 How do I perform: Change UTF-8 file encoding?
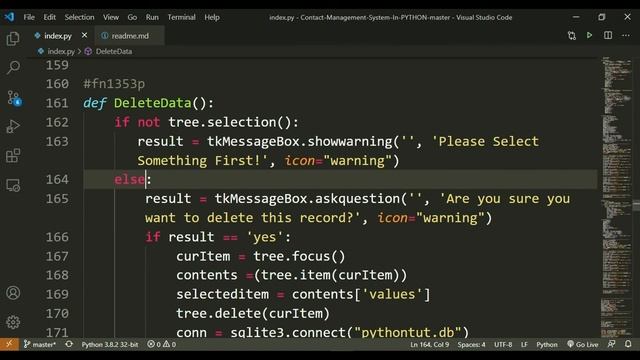(503, 344)
